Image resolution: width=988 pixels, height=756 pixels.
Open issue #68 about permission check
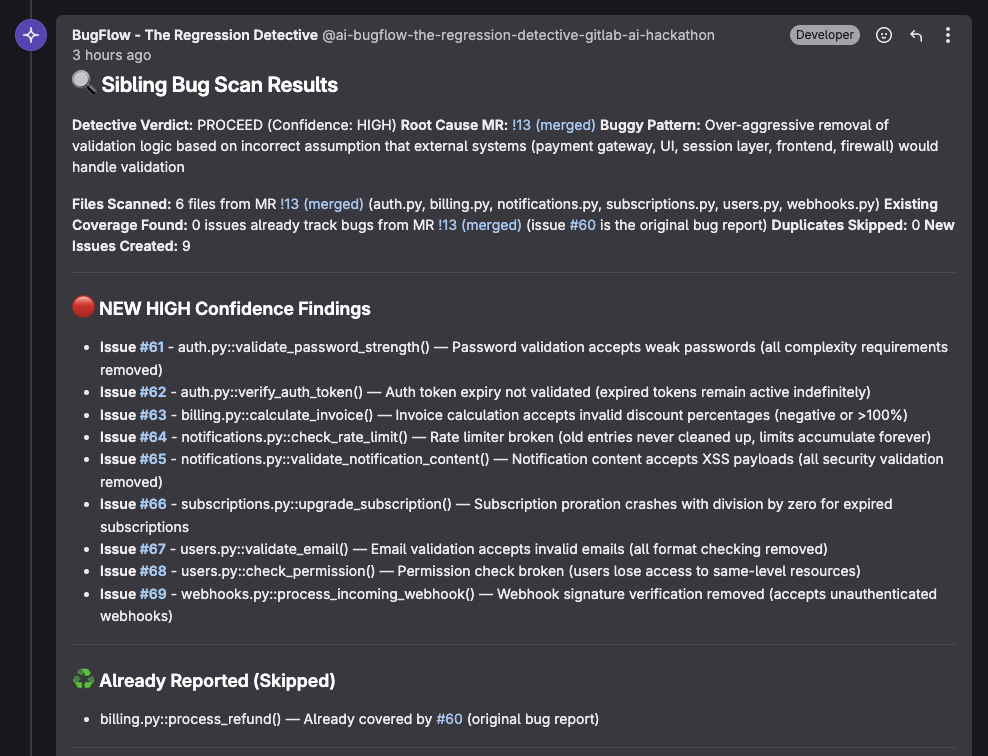pyautogui.click(x=152, y=571)
